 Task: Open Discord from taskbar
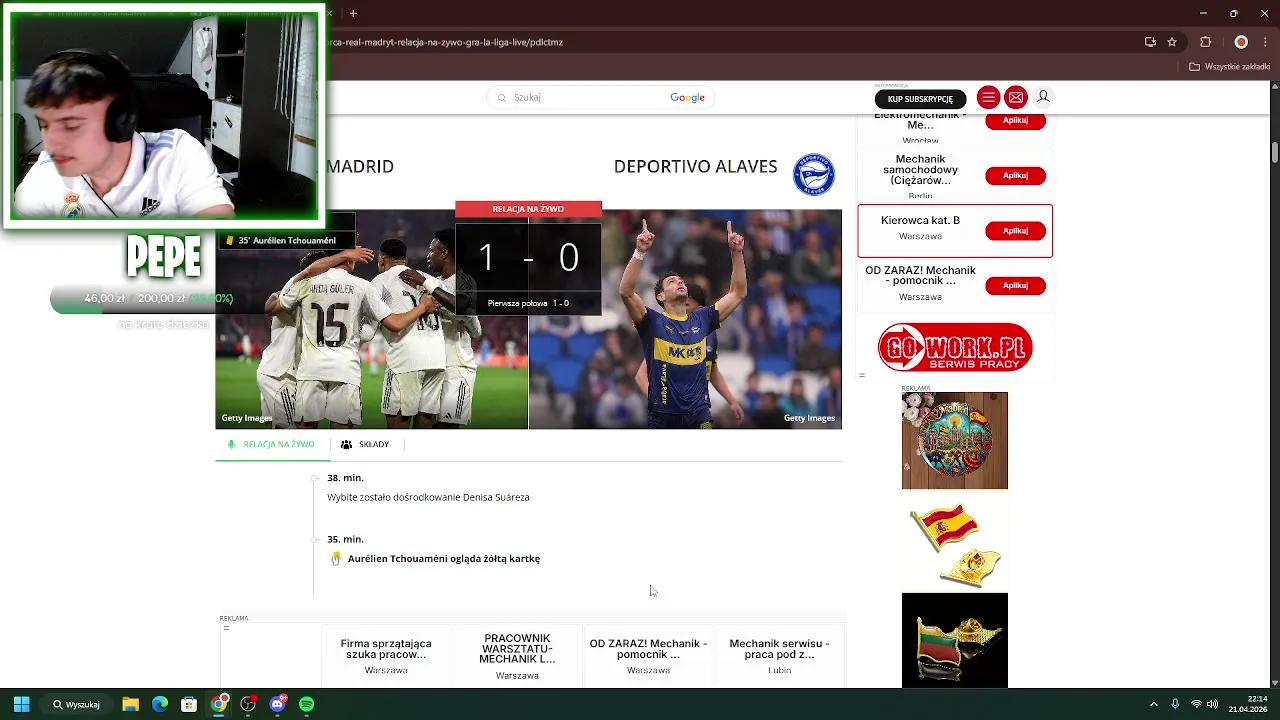pyautogui.click(x=277, y=704)
